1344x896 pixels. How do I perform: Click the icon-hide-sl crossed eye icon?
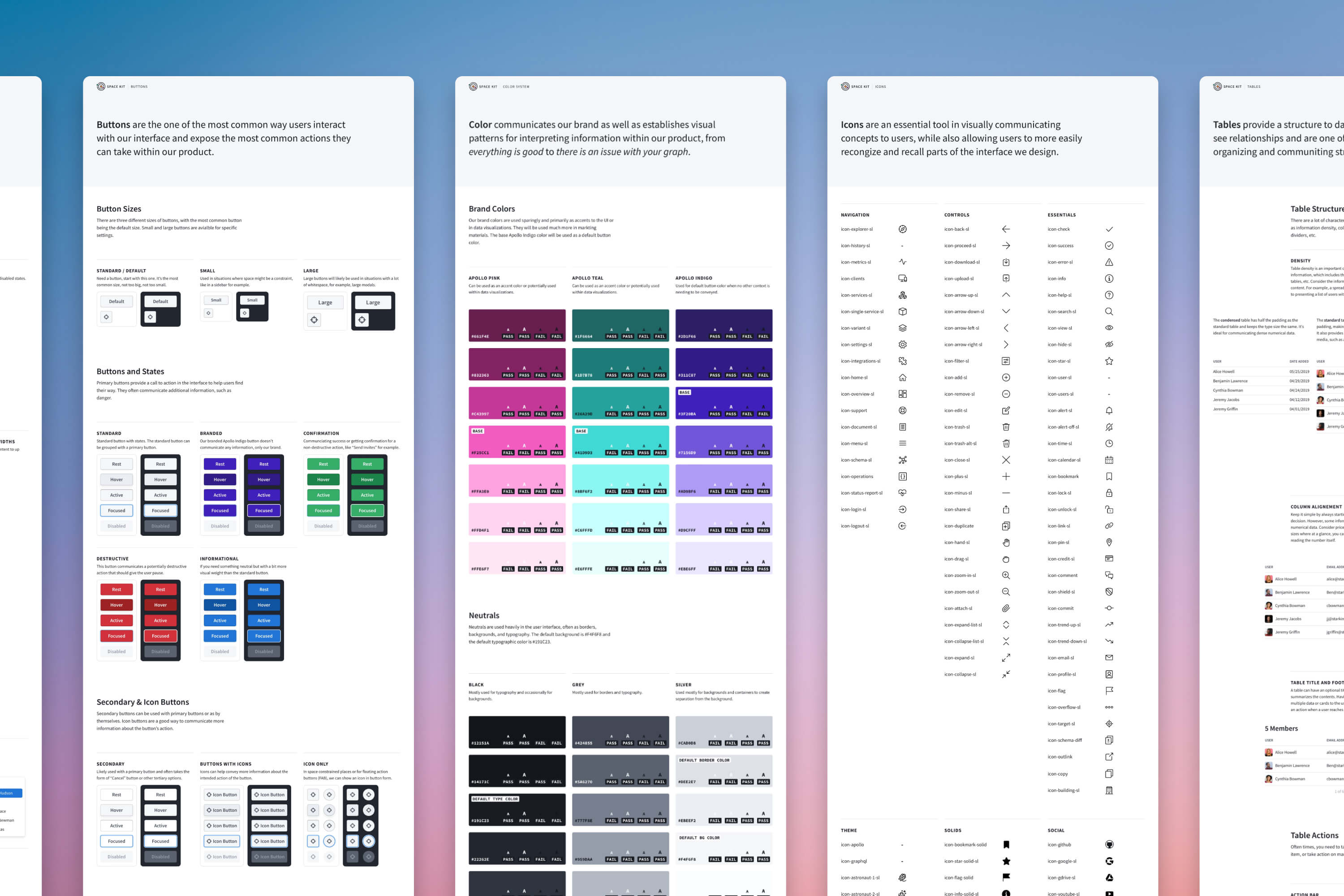(1108, 345)
